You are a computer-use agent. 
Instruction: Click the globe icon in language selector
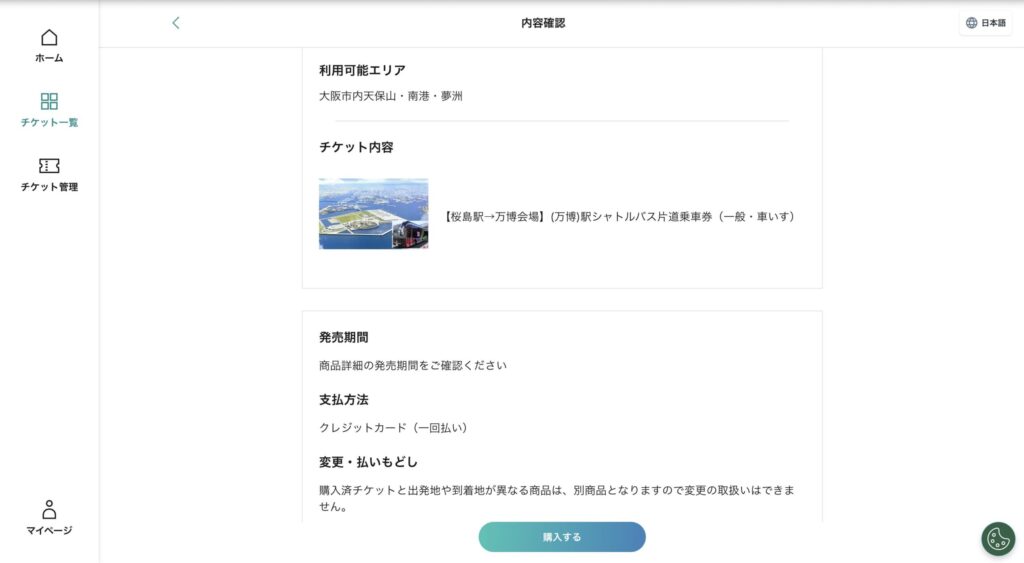coord(971,23)
